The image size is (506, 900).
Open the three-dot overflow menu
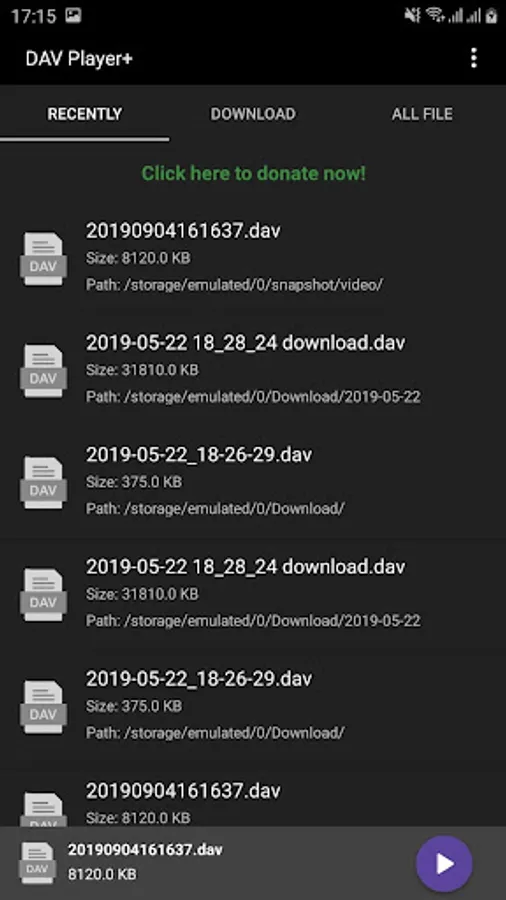473,58
